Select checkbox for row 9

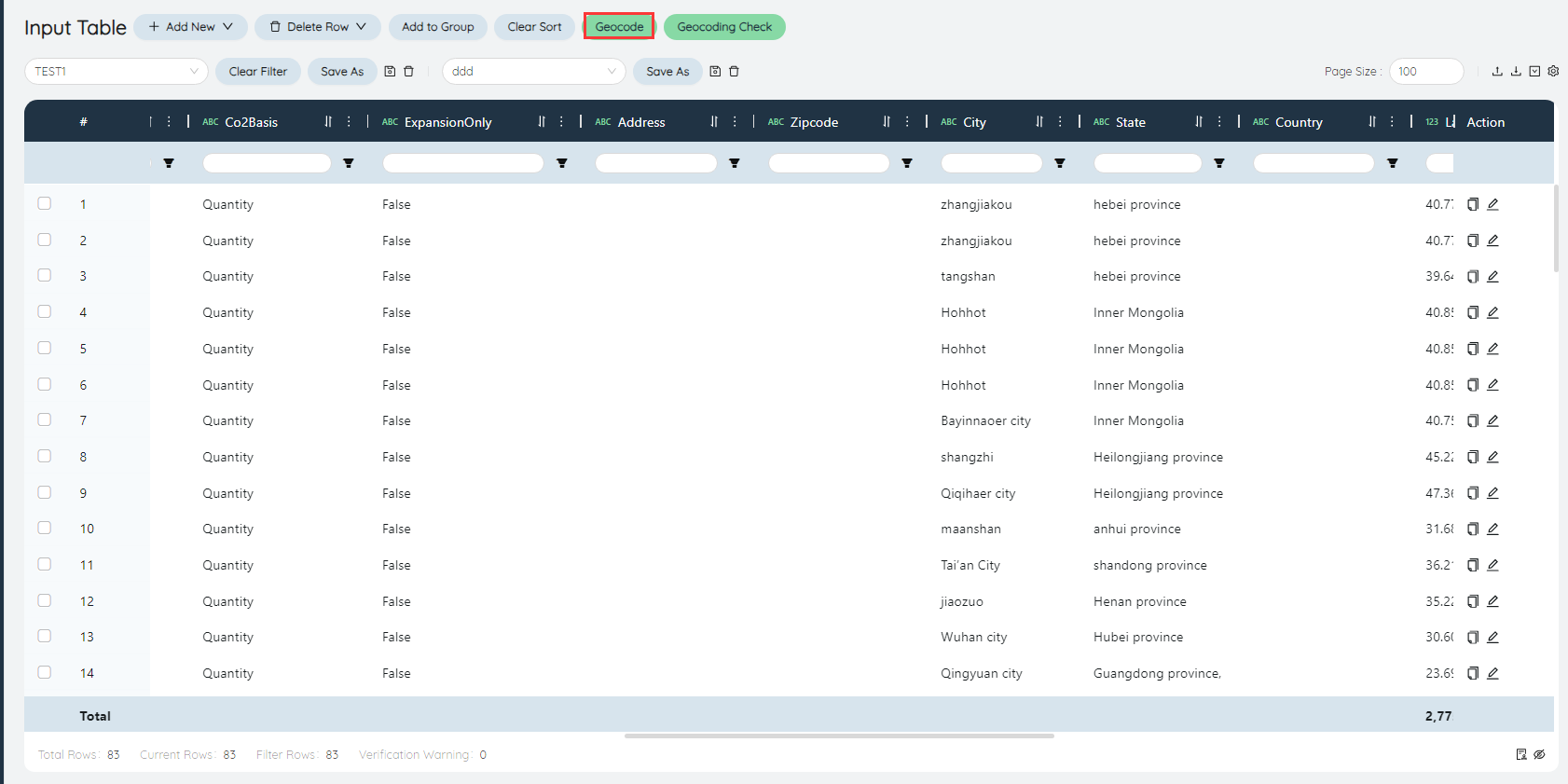(x=44, y=492)
